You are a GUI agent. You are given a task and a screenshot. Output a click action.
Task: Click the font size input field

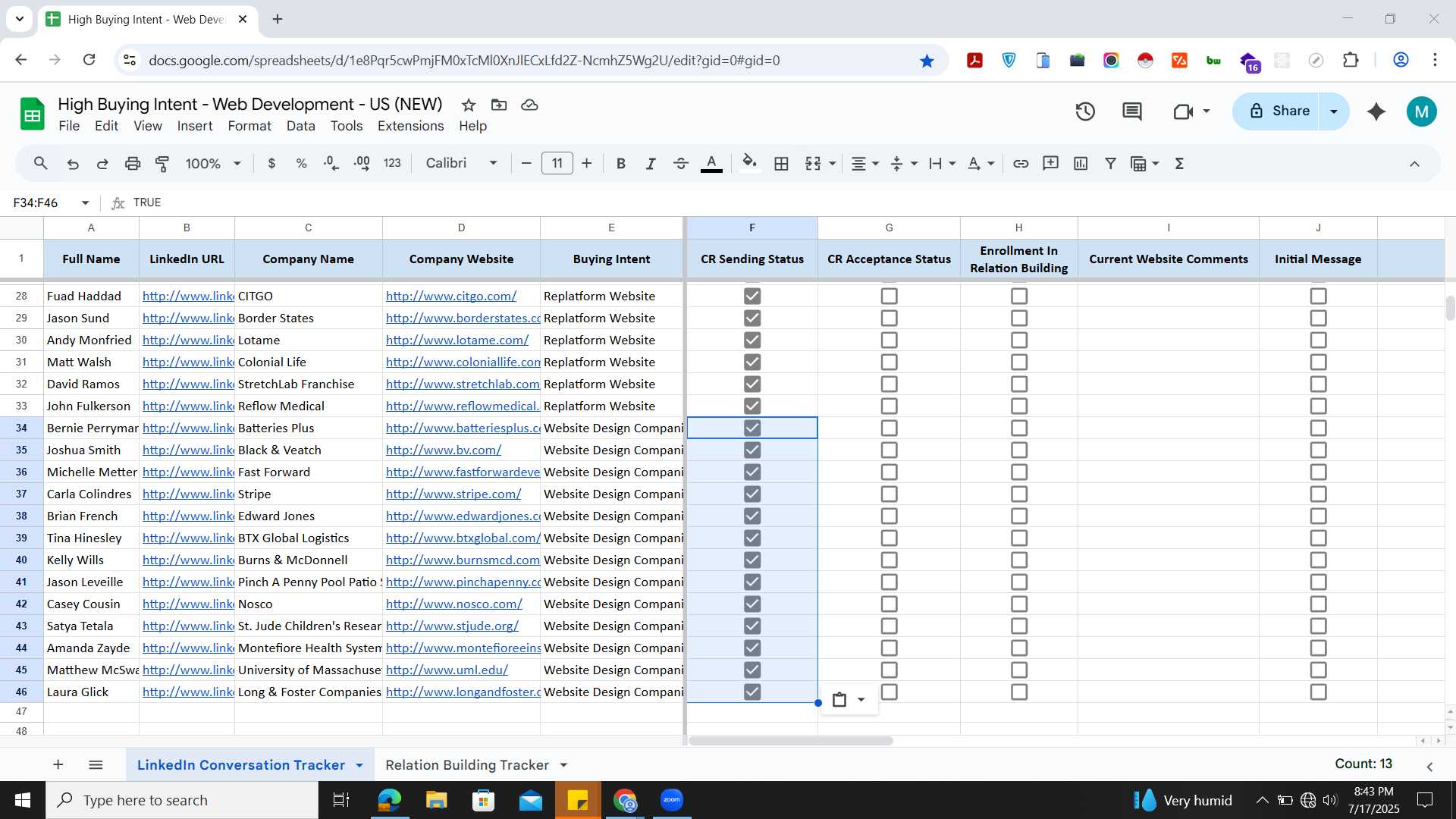pos(557,164)
